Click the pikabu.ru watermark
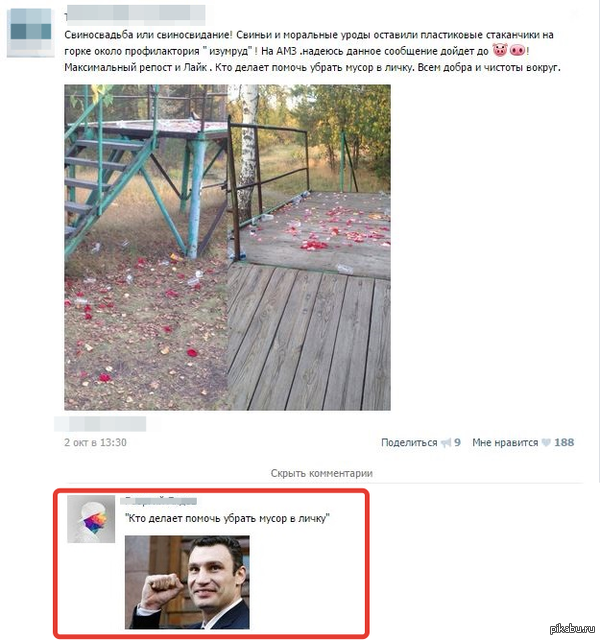 click(x=572, y=629)
